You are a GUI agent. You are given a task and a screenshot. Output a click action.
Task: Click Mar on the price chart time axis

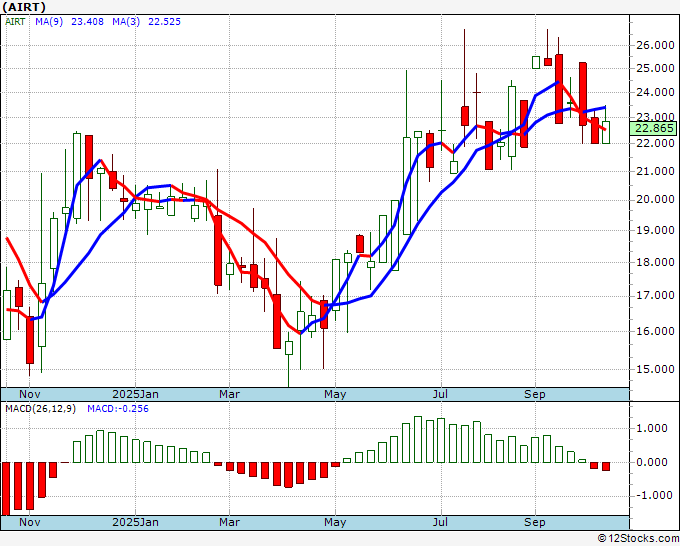(229, 394)
